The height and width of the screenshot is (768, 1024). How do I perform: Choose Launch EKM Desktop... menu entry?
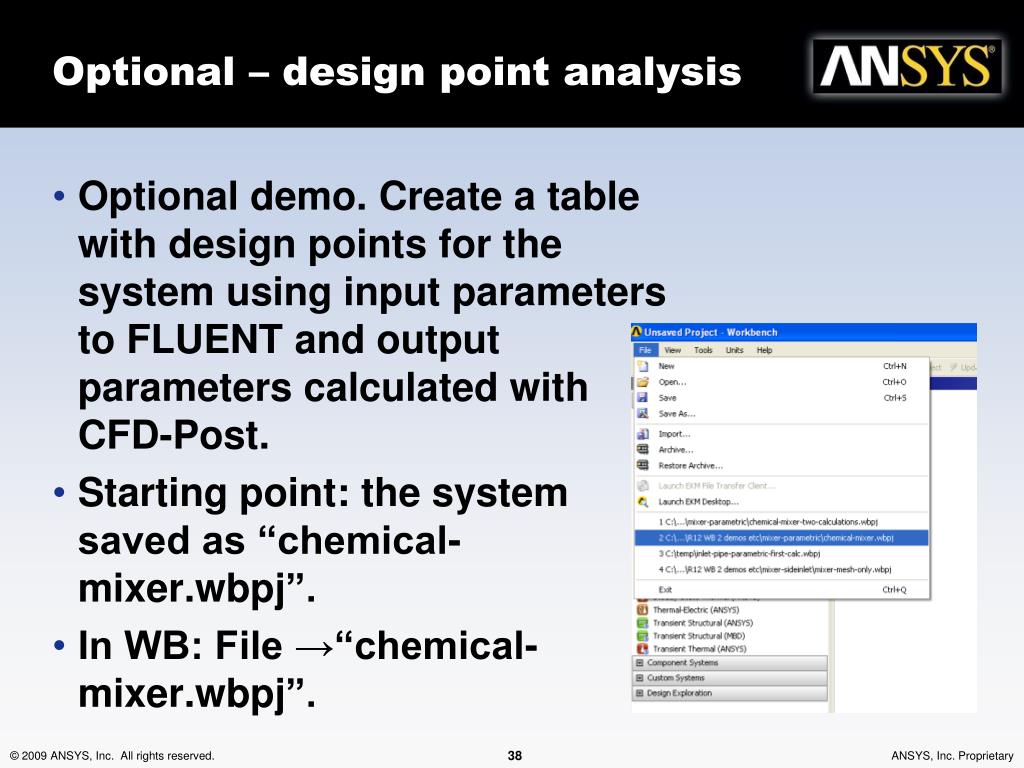pos(782,502)
